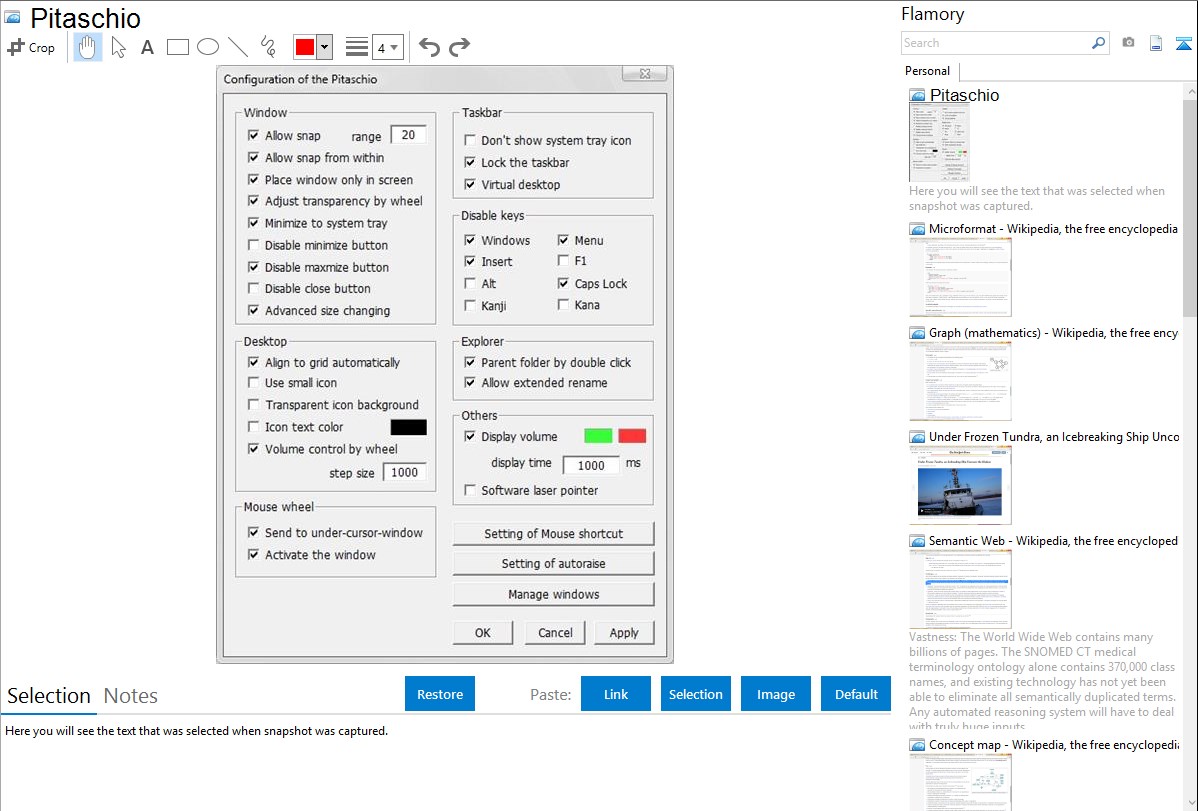Click the icon beside Under Frozen Tundra snapshot
The image size is (1198, 811).
pos(917,437)
